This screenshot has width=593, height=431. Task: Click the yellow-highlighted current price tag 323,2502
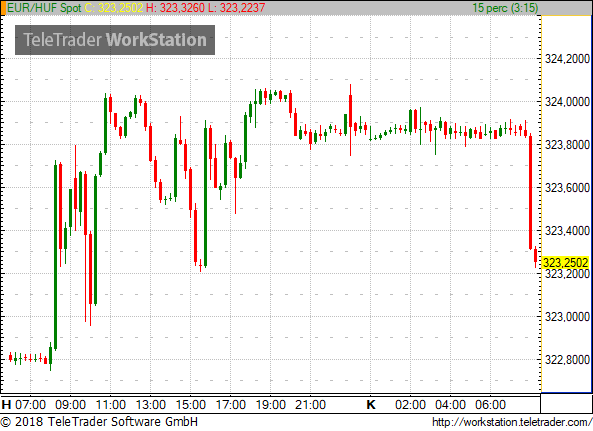[566, 262]
